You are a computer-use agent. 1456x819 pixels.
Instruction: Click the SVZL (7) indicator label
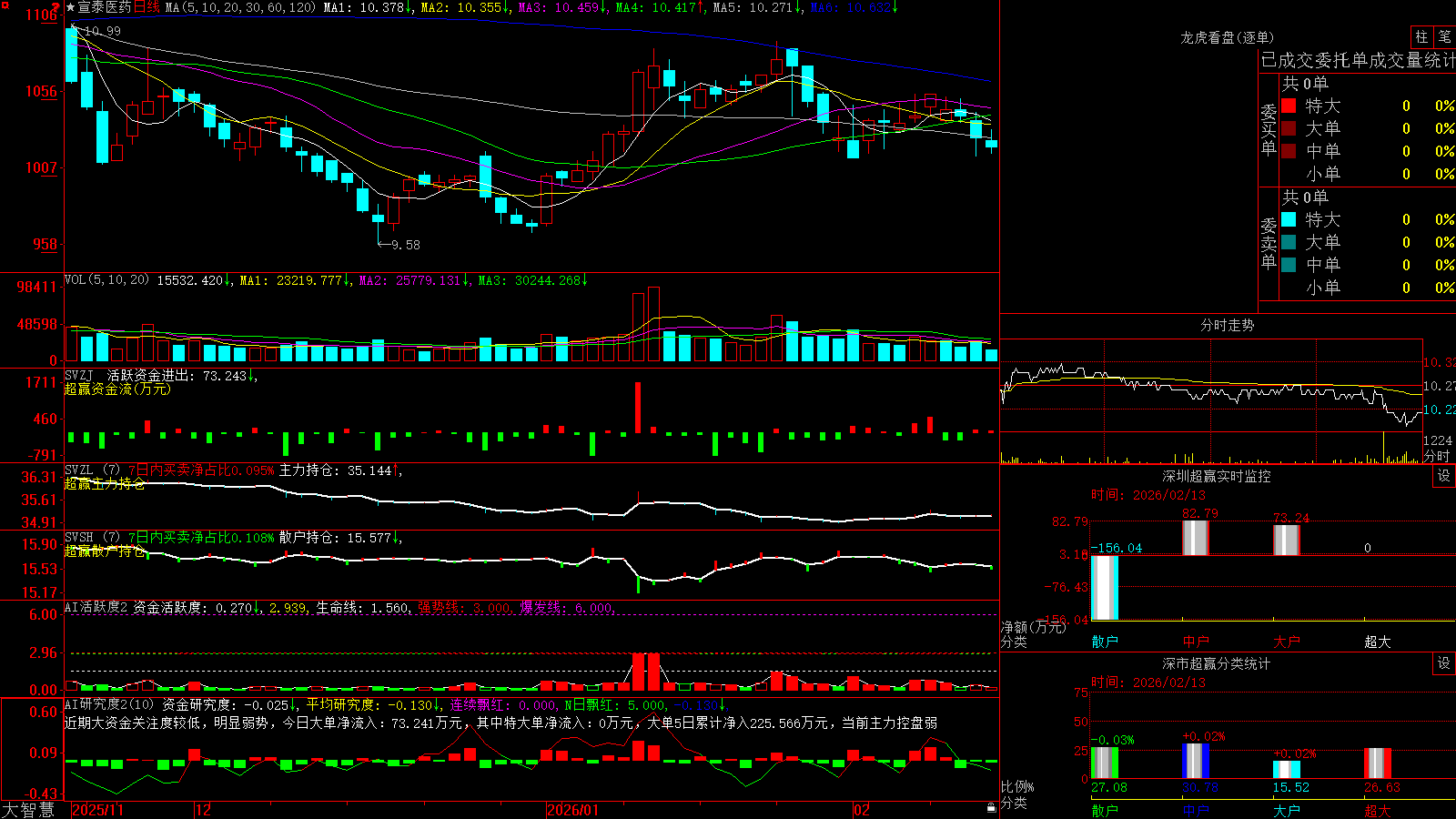point(92,470)
